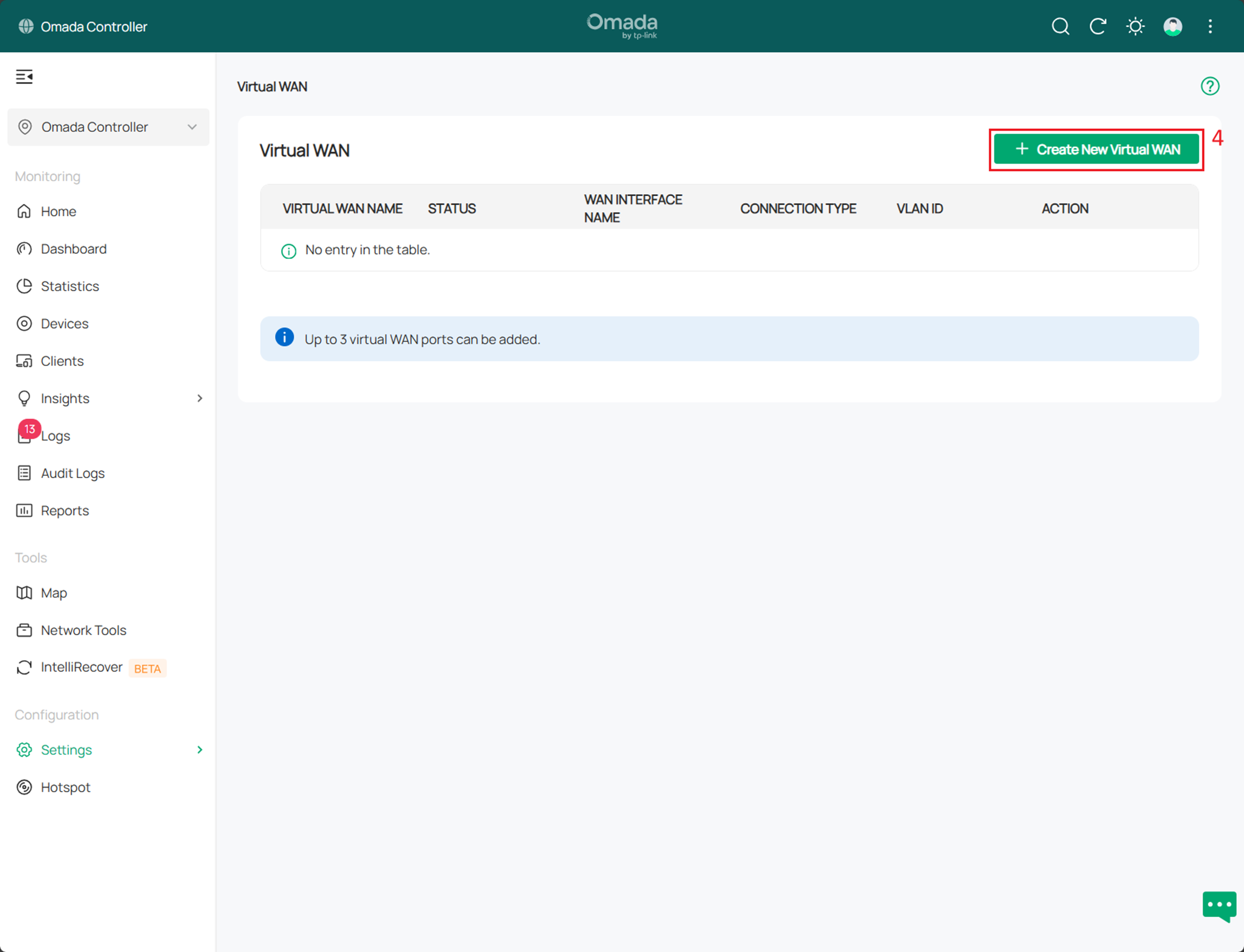Click the Logs badge showing 13
Image resolution: width=1244 pixels, height=952 pixels.
[30, 429]
